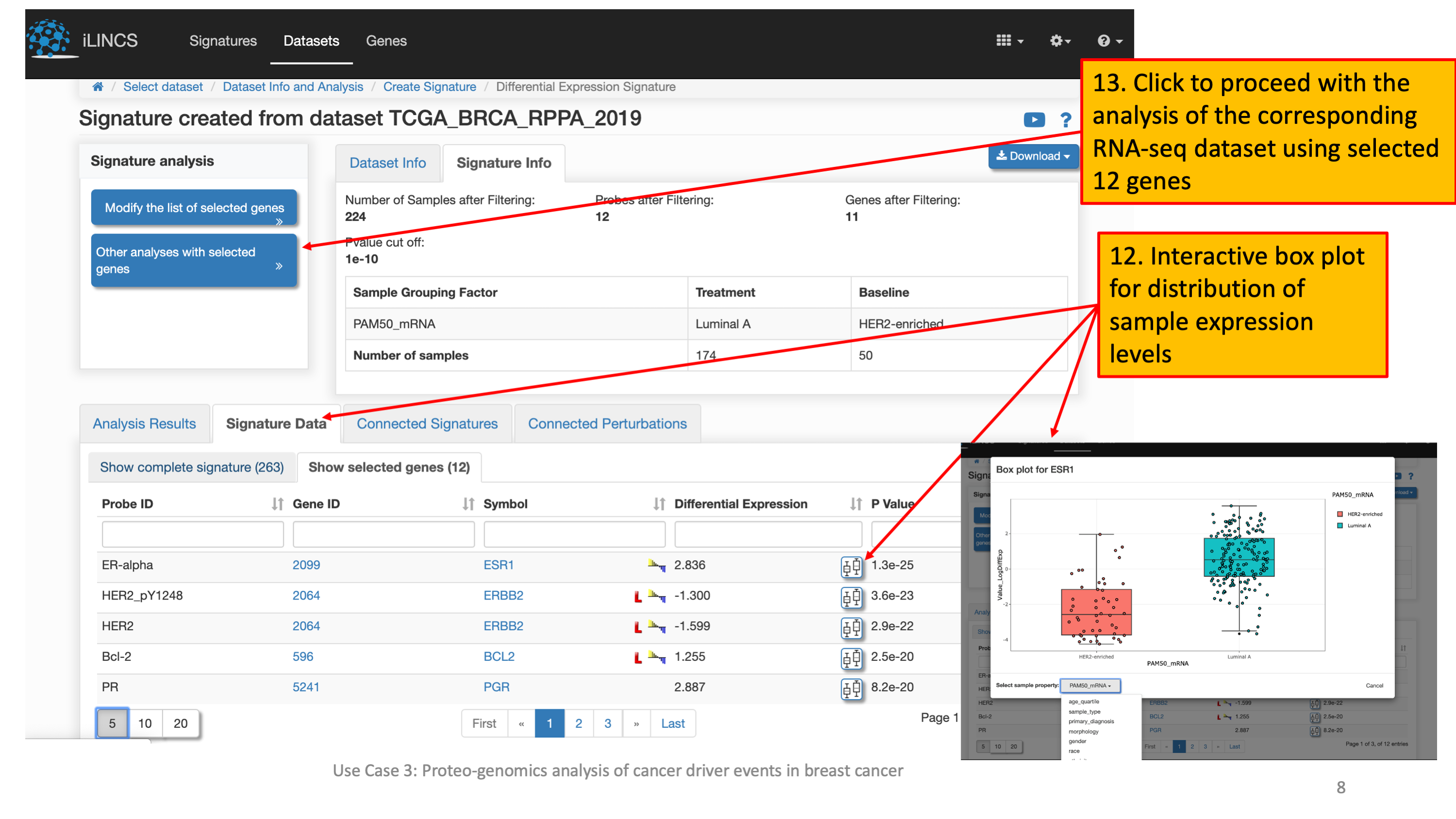Viewport: 1456px width, 819px height.
Task: Select primary_diagnosis in sample property list
Action: (1090, 721)
